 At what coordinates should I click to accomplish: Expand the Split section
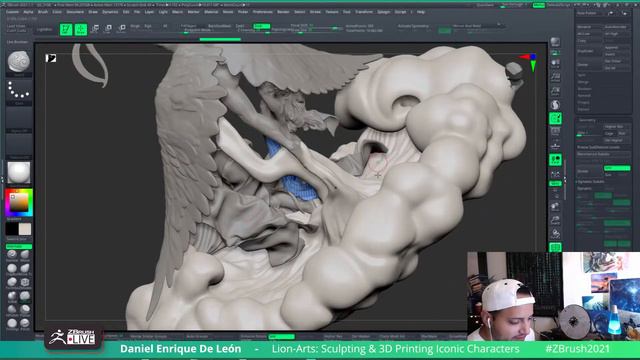pyautogui.click(x=582, y=75)
